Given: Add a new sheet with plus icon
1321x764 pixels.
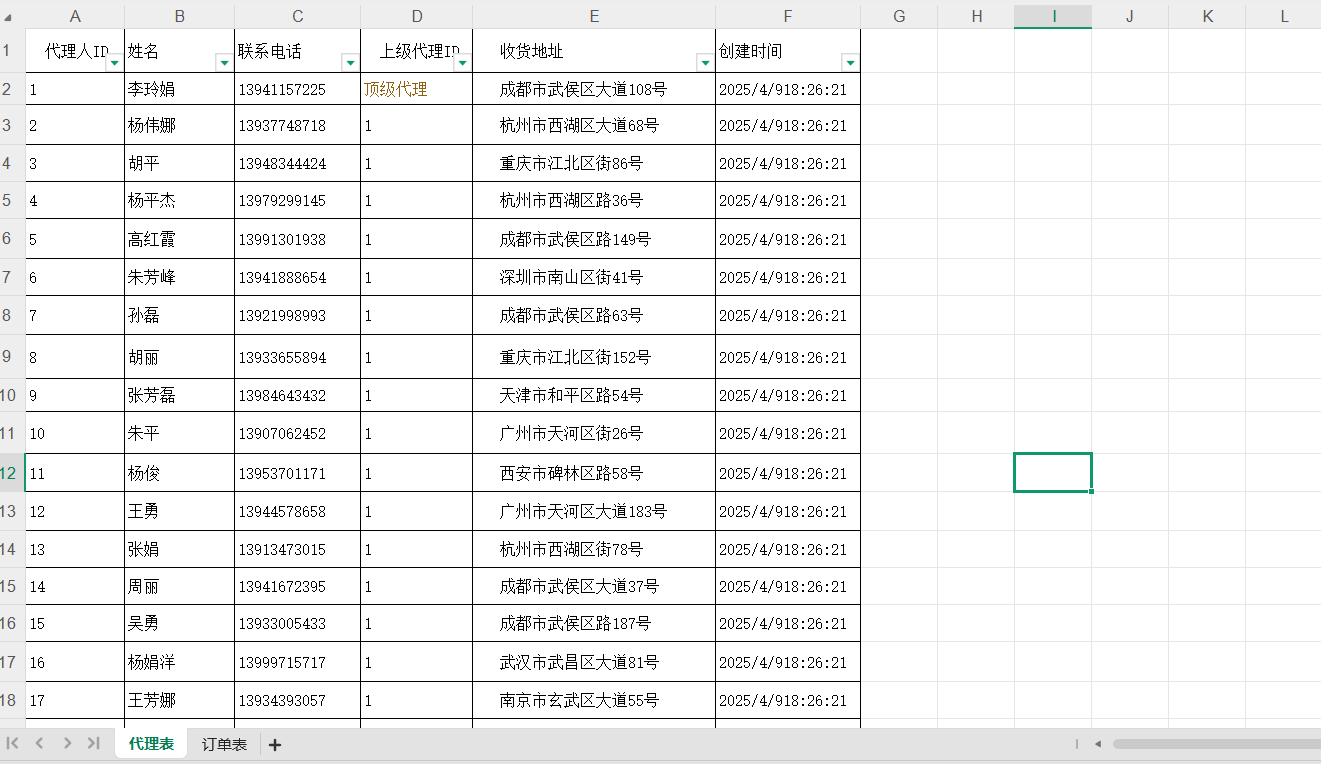Looking at the screenshot, I should tap(275, 744).
